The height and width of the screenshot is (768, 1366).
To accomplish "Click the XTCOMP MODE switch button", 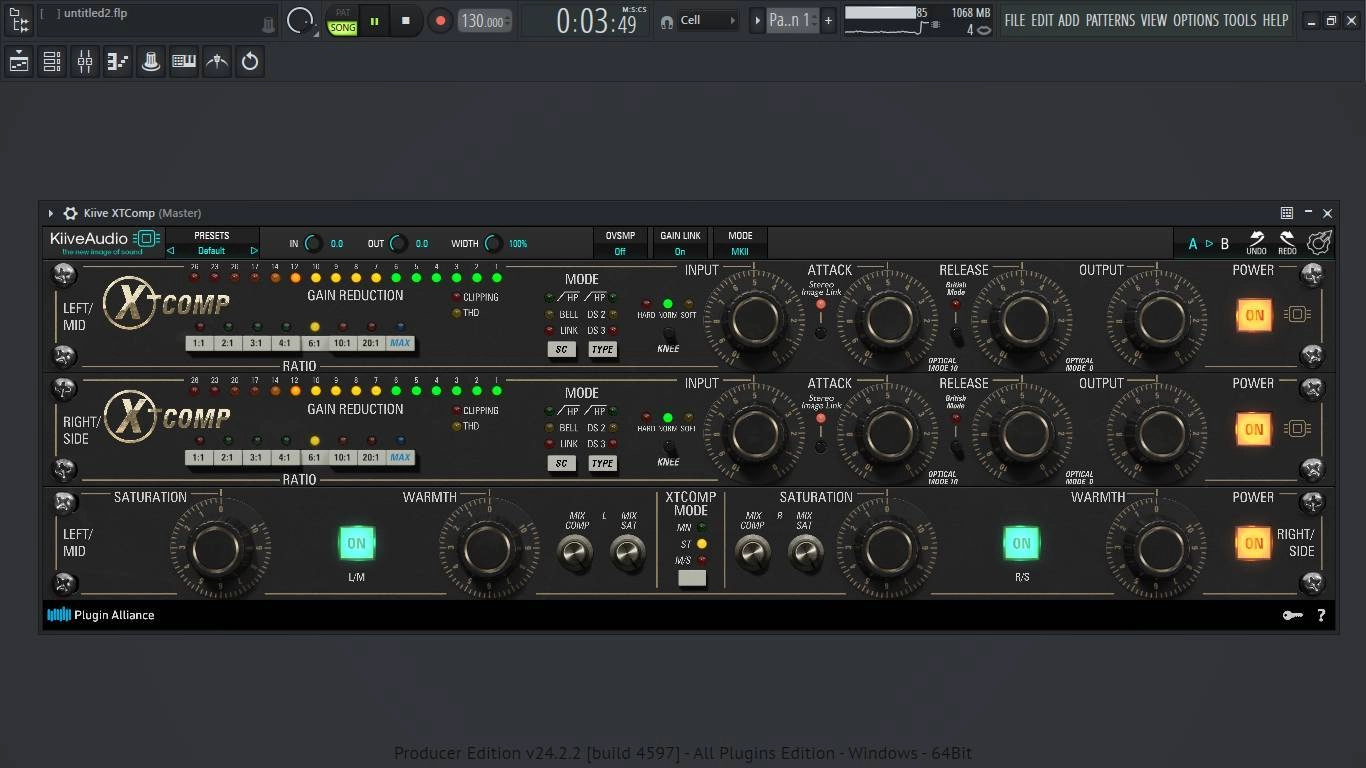I will point(692,578).
